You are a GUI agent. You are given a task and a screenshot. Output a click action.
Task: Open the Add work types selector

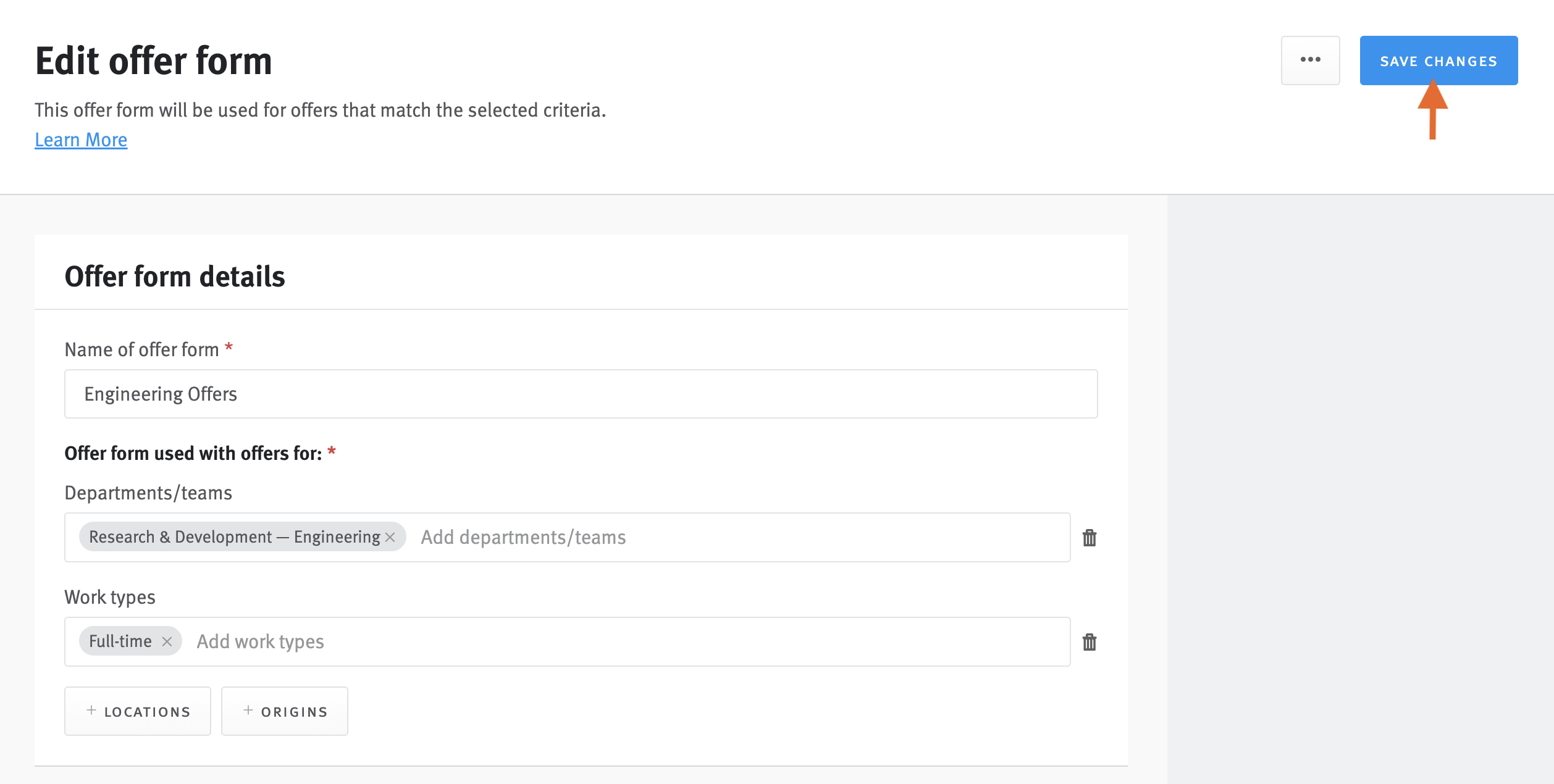260,641
